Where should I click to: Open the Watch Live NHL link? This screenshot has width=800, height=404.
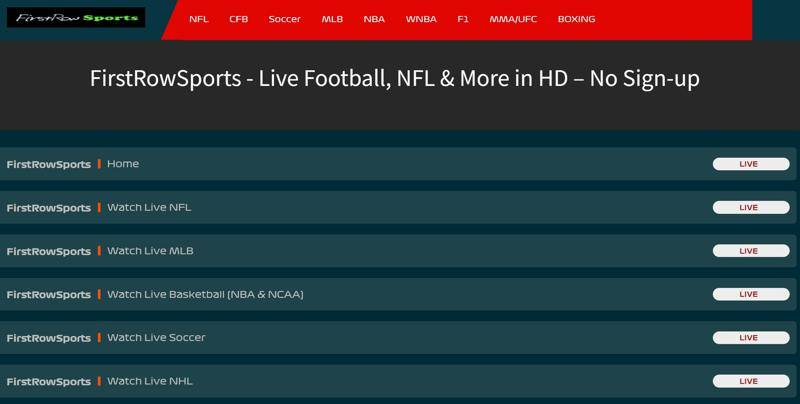[149, 381]
